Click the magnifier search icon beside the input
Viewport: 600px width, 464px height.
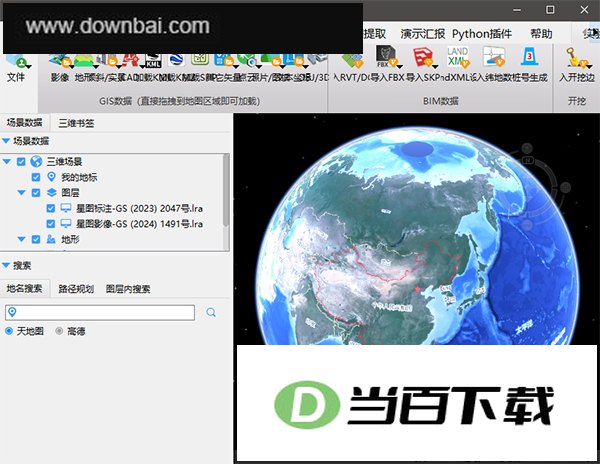211,313
